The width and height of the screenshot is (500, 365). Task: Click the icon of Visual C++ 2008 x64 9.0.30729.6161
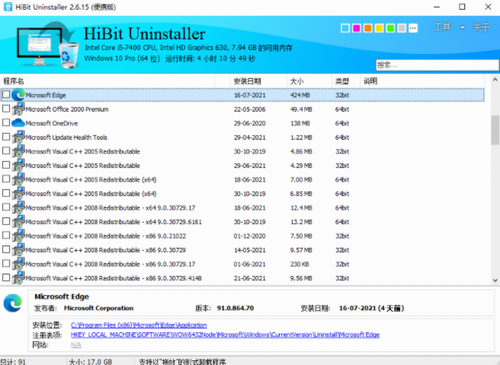pos(18,221)
